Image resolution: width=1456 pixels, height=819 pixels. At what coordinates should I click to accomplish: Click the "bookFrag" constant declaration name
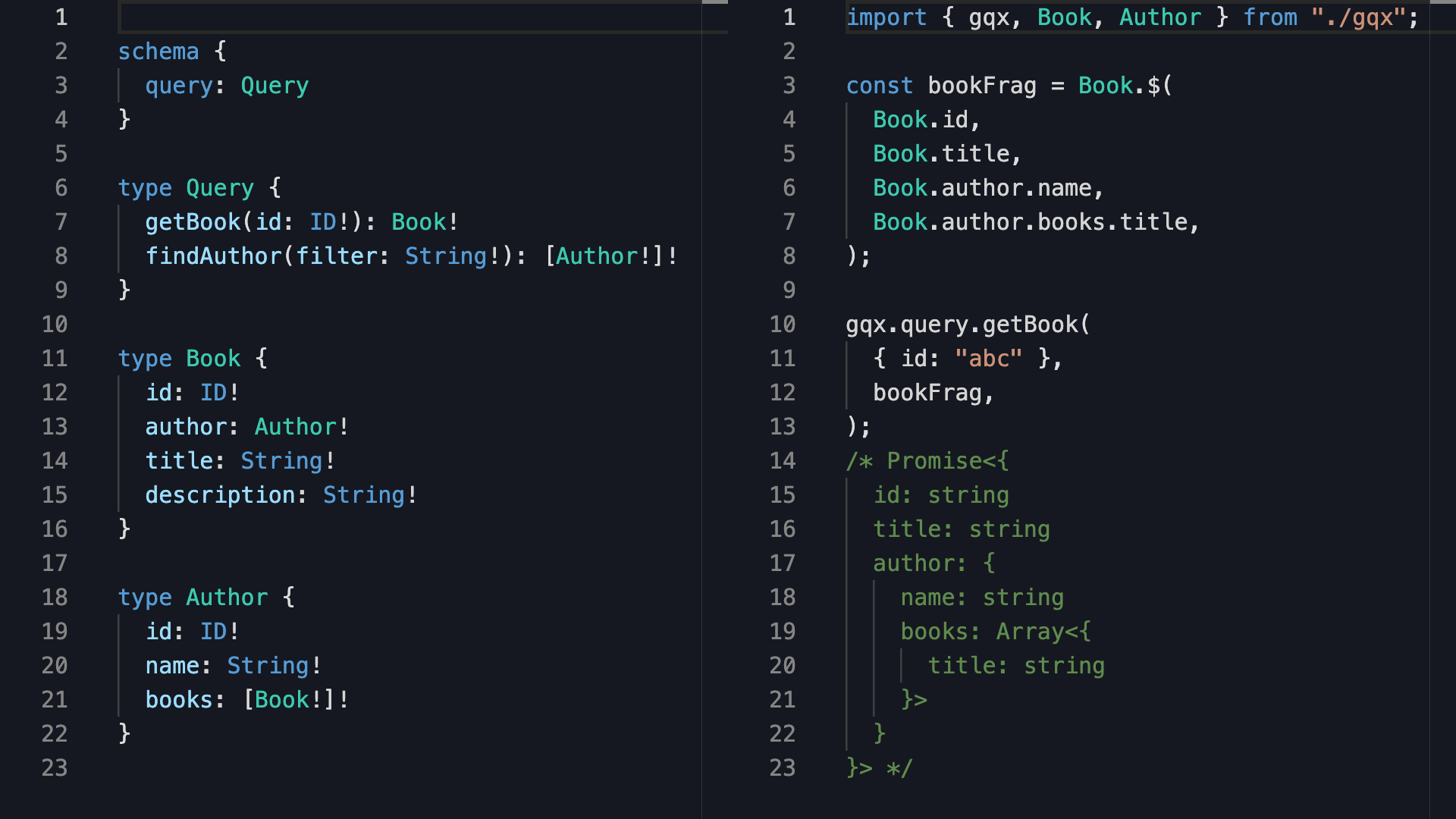(x=982, y=86)
